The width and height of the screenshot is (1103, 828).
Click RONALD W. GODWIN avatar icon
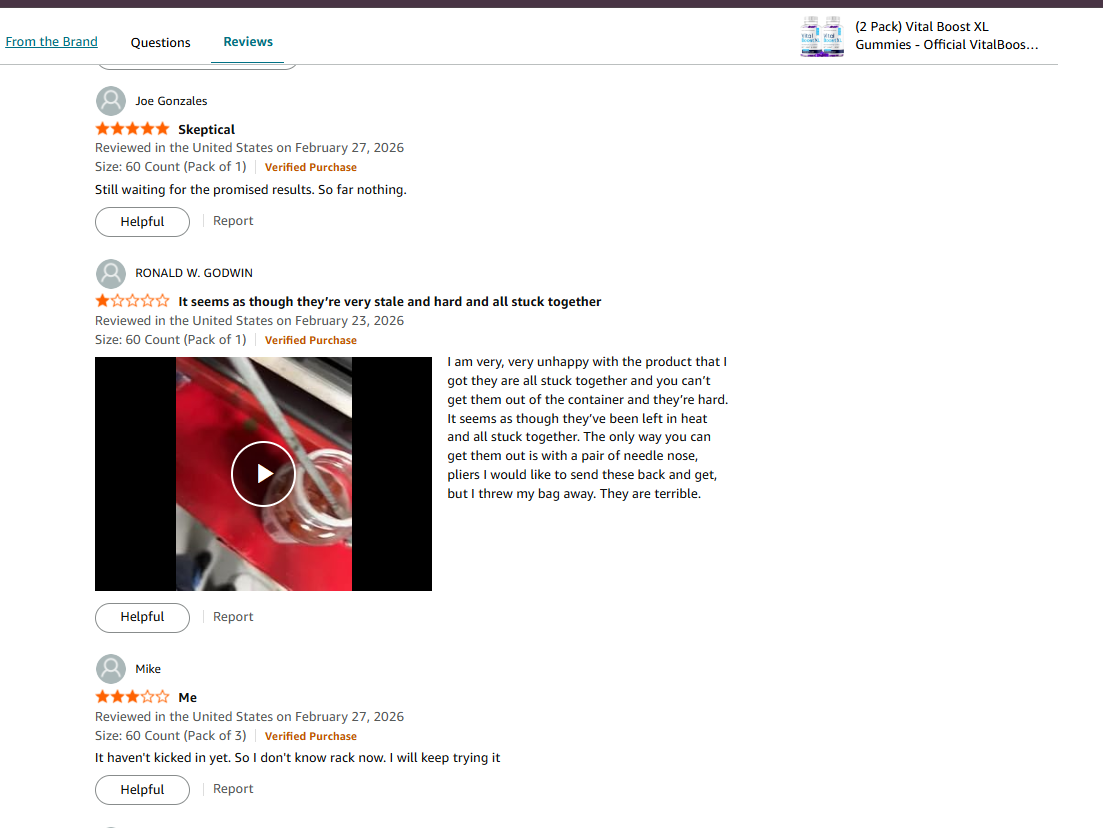110,273
